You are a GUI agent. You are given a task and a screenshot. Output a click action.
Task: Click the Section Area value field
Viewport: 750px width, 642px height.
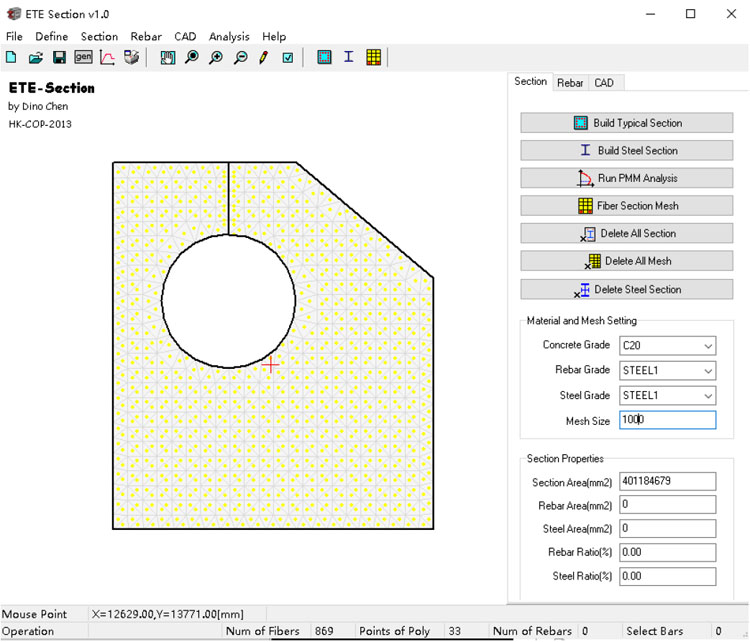pyautogui.click(x=668, y=481)
